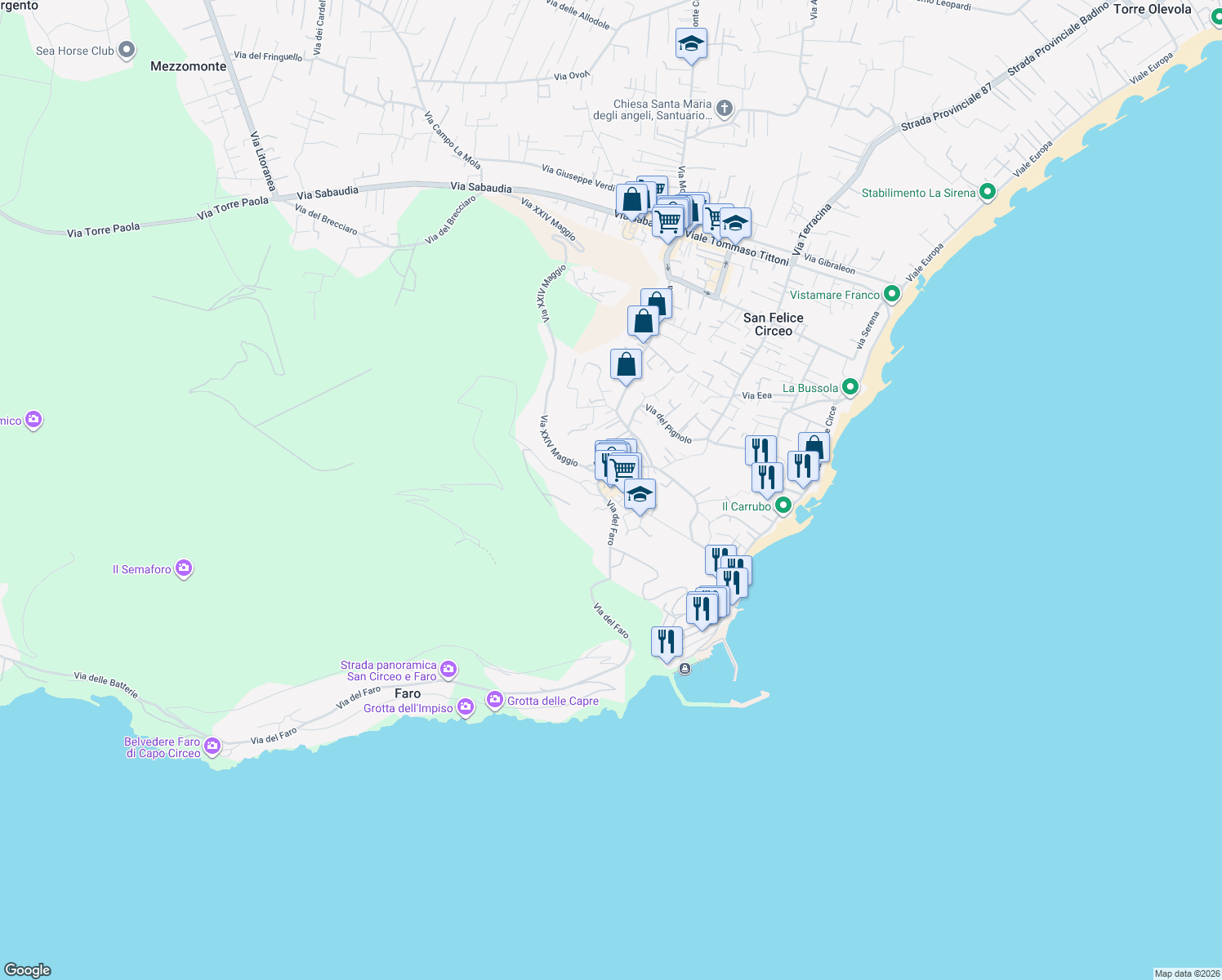
Task: Click the shopping bag marker east near Viale Circe
Action: [814, 444]
